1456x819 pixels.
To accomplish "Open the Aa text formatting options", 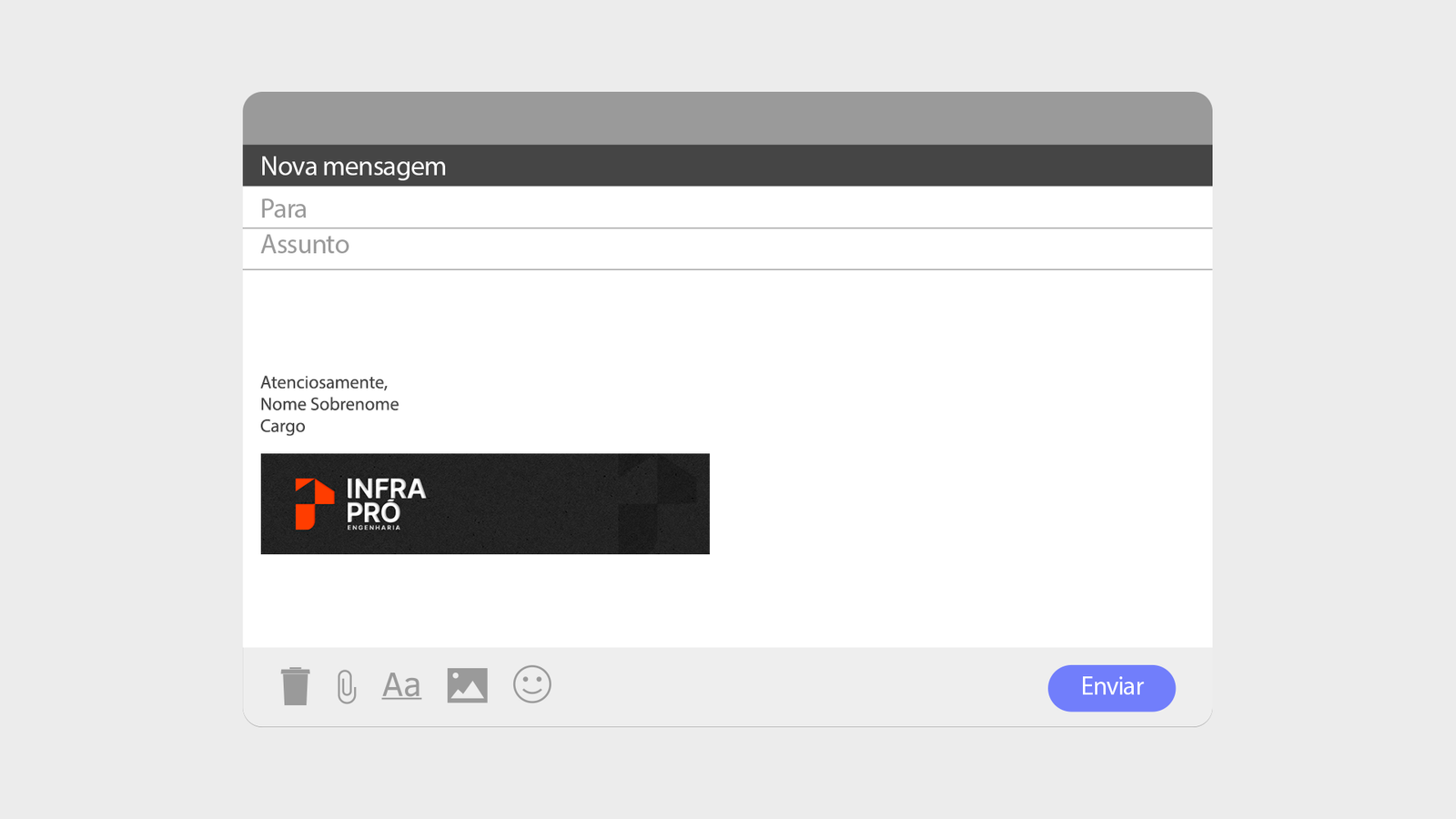I will point(401,685).
